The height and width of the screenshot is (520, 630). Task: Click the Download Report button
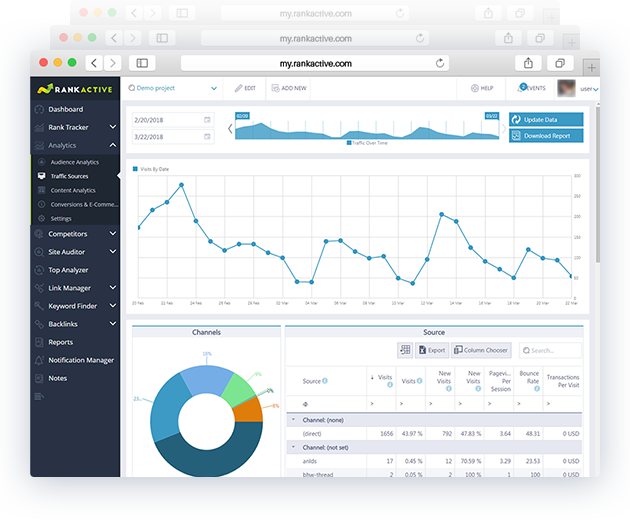[546, 136]
